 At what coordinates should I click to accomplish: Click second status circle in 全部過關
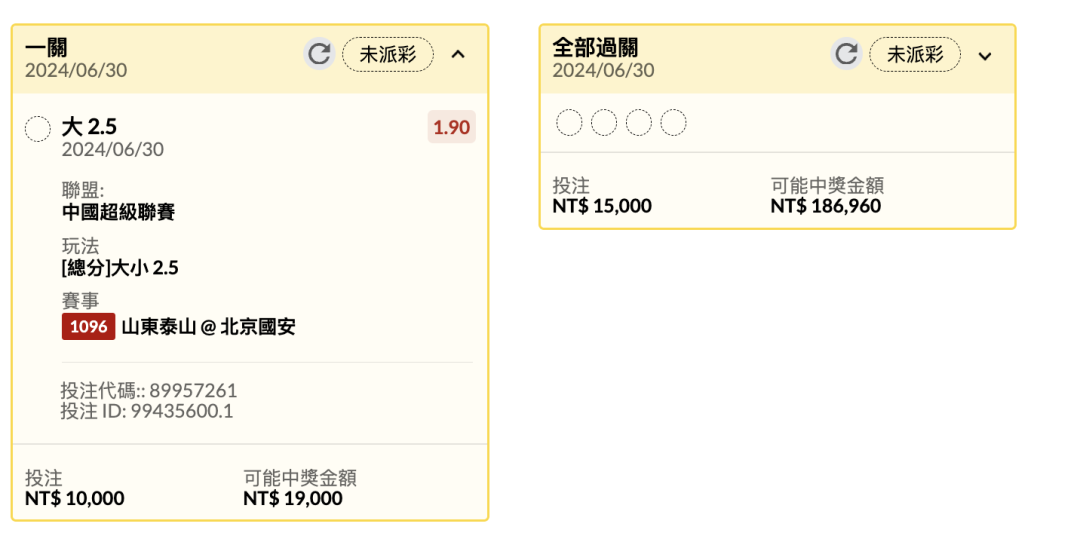click(604, 123)
